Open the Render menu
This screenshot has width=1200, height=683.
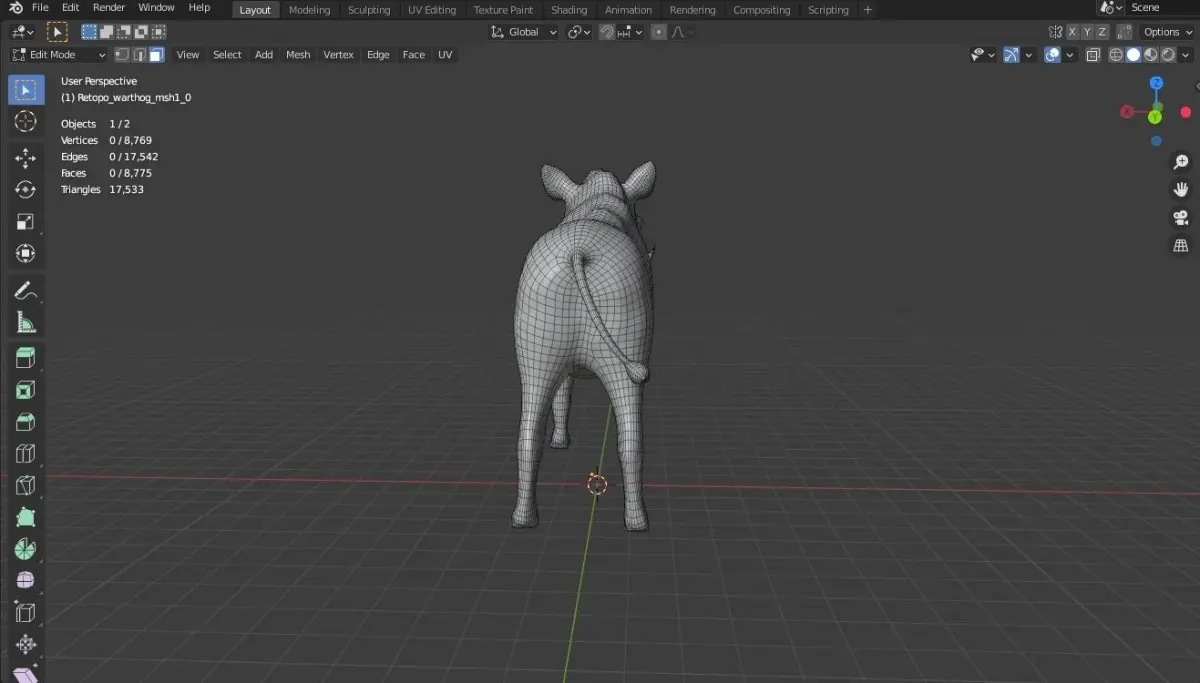(x=109, y=8)
